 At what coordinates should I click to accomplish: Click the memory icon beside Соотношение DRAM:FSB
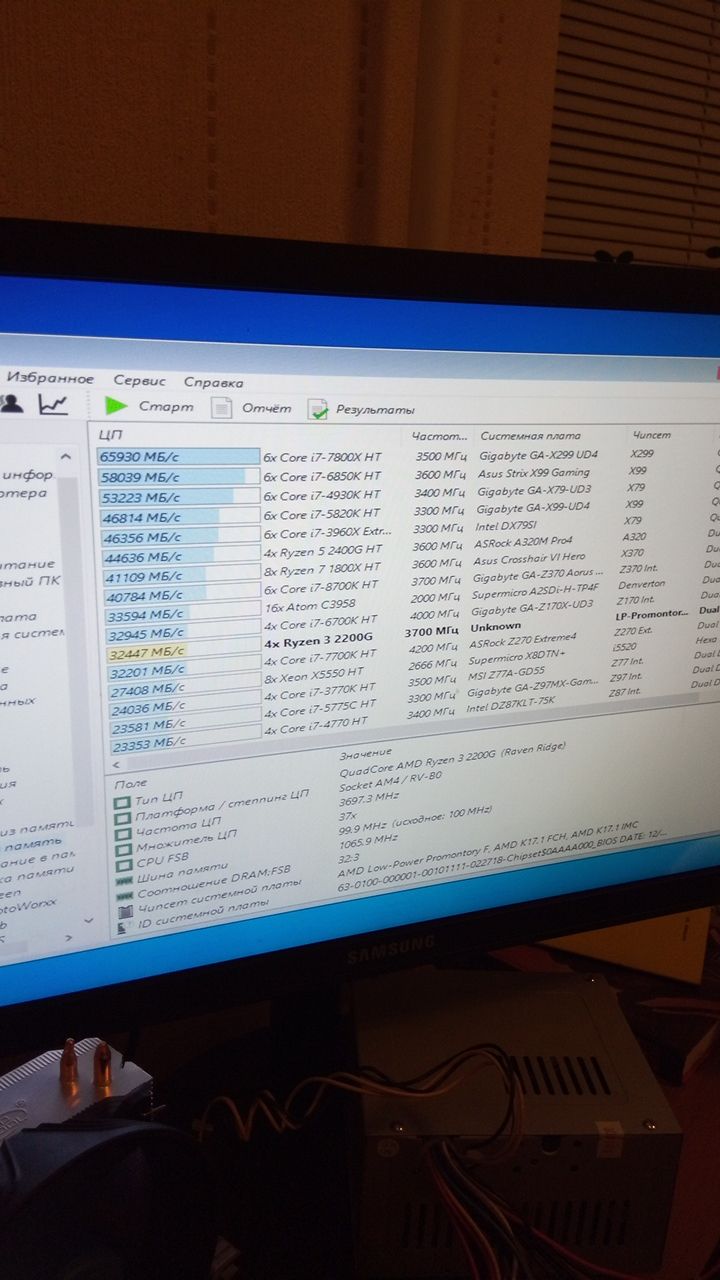coord(123,898)
